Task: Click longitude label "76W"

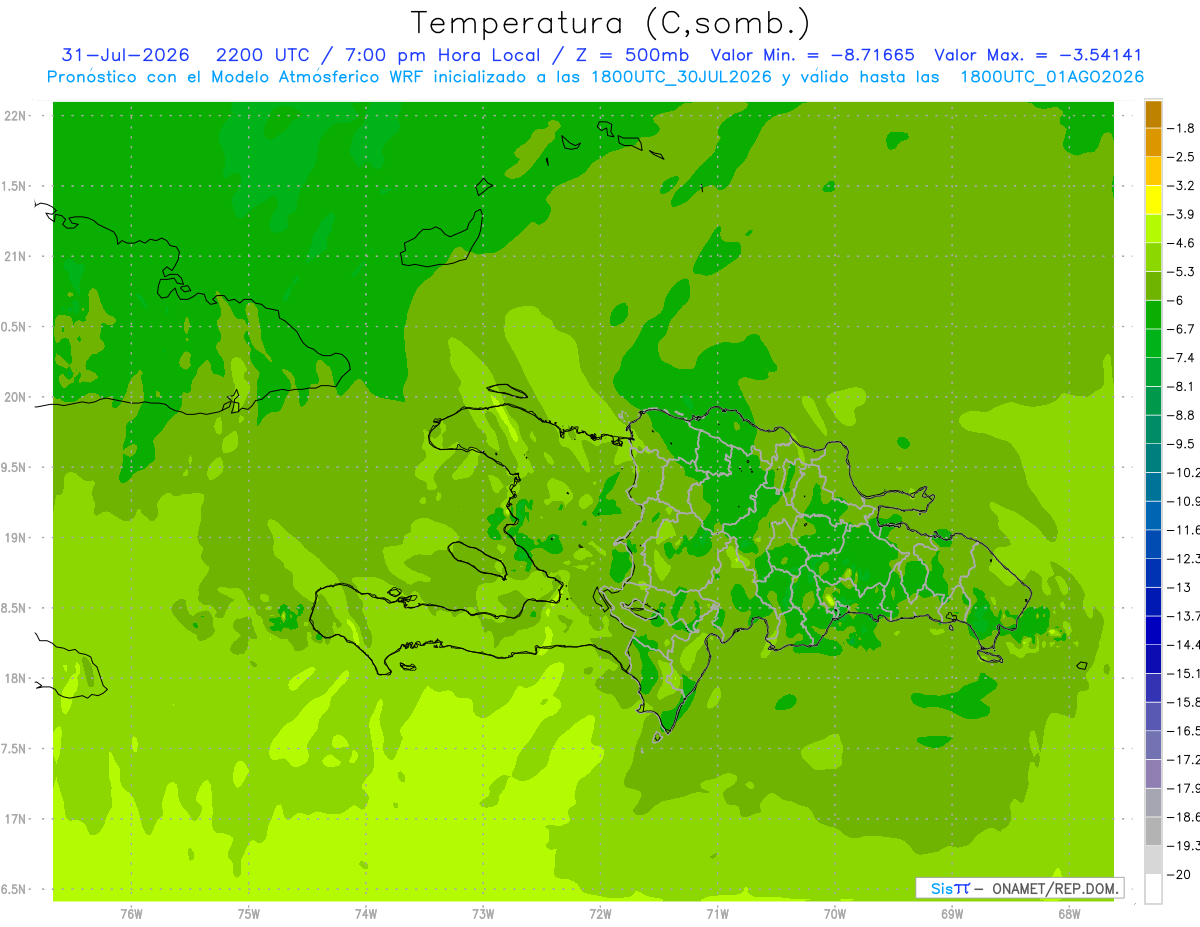Action: 131,914
